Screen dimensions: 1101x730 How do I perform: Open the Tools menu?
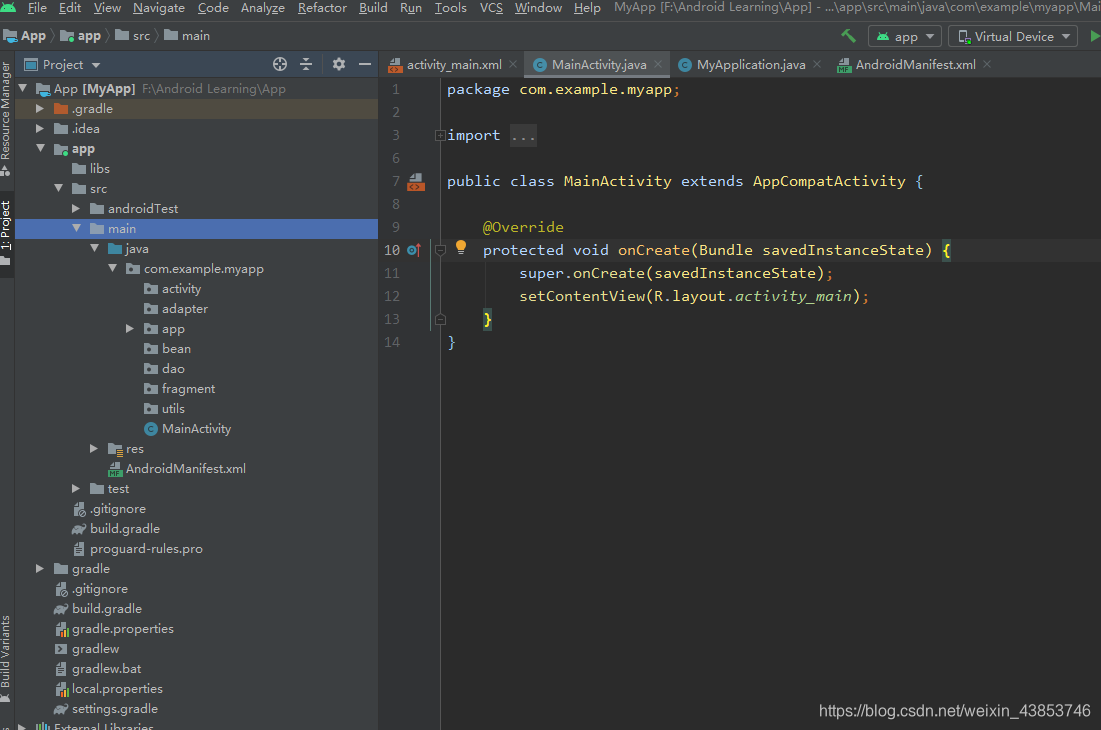(450, 8)
